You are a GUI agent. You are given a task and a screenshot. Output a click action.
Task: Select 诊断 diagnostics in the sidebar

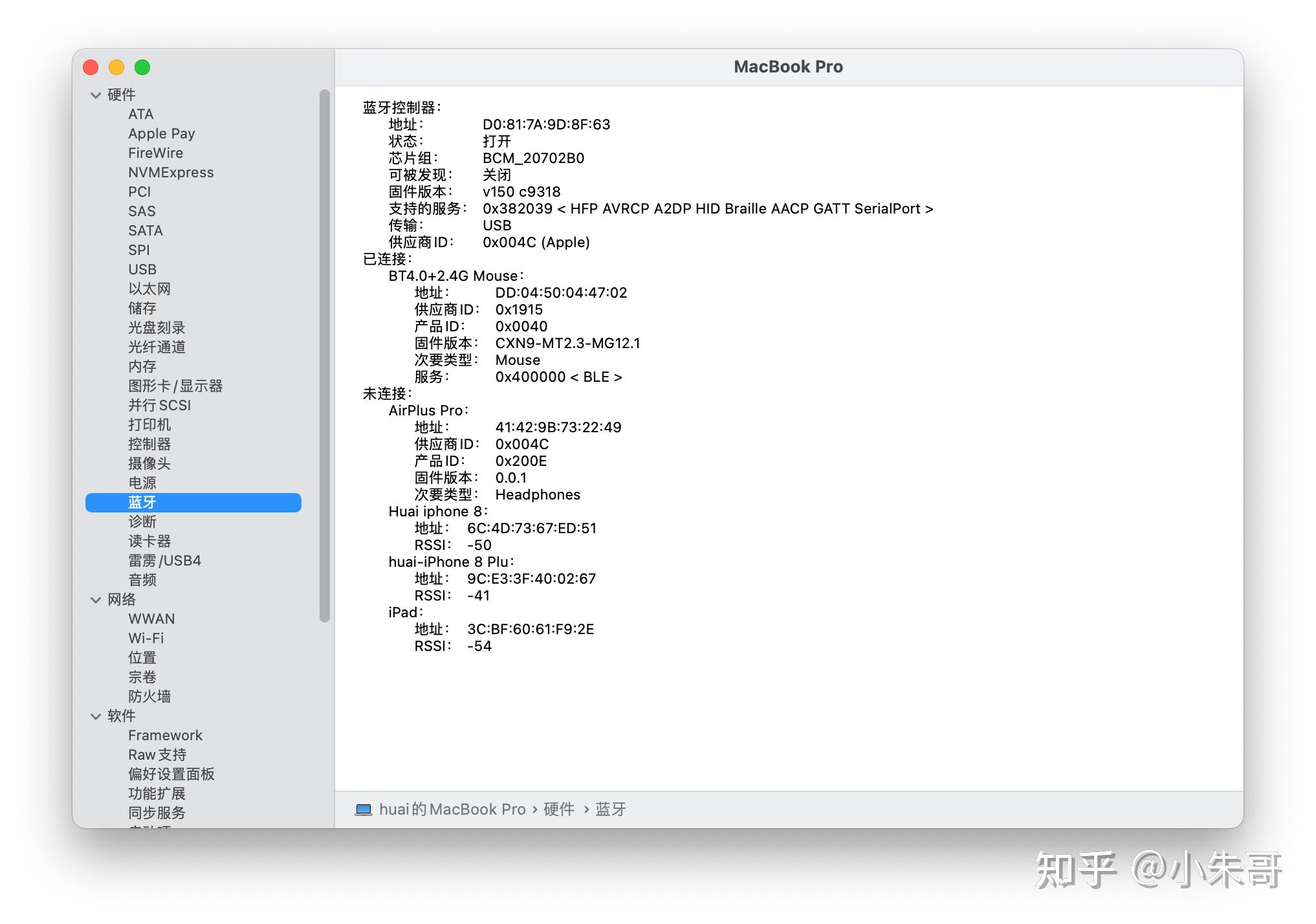142,522
